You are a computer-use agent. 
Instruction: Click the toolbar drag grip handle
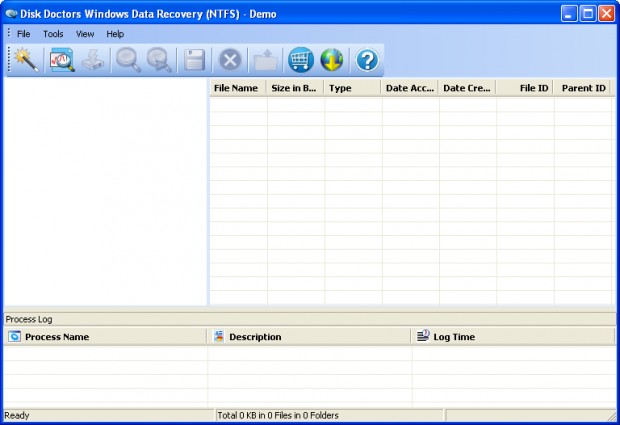9,60
